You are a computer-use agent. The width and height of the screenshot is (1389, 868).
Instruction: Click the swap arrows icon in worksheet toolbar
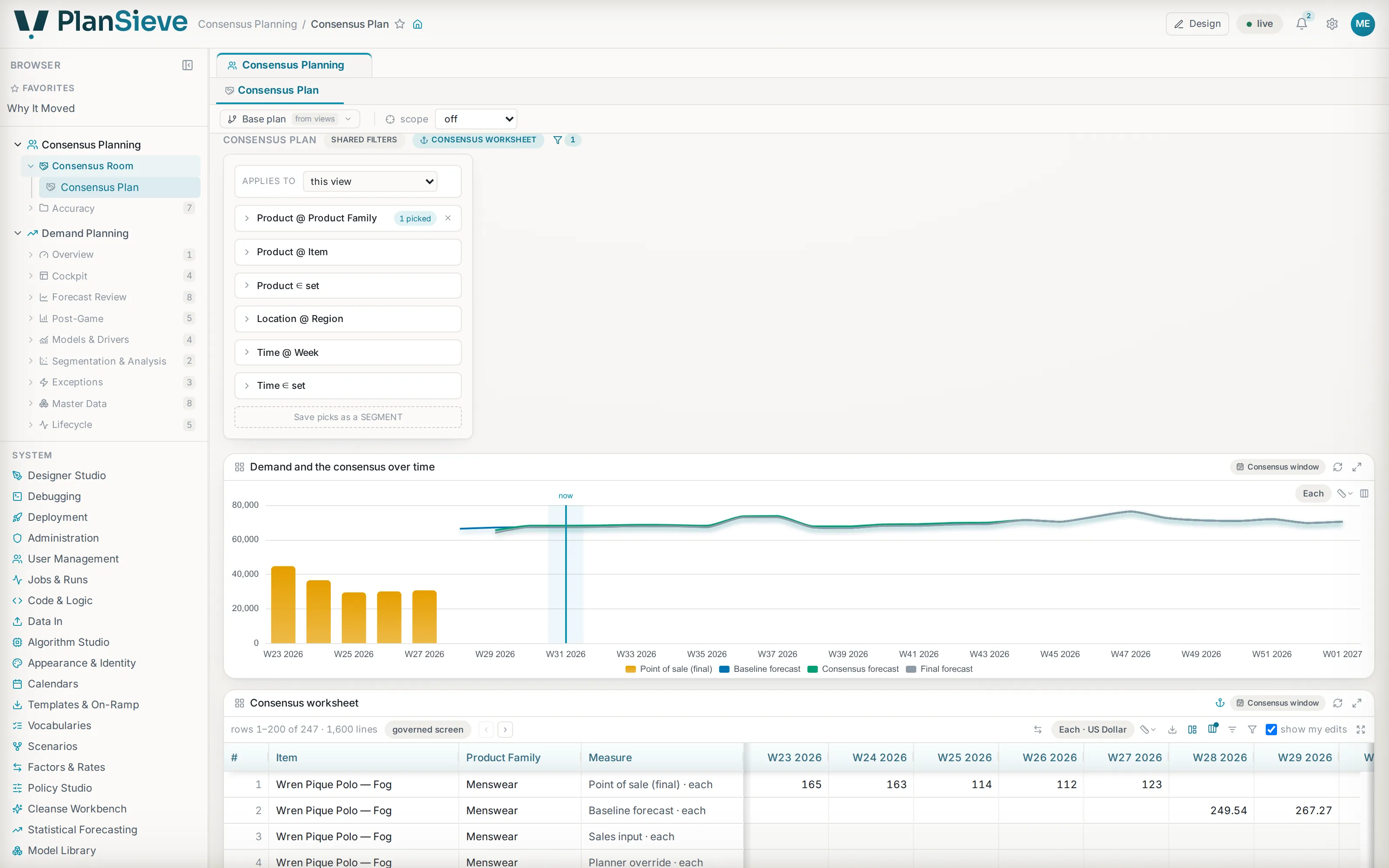[x=1038, y=730]
